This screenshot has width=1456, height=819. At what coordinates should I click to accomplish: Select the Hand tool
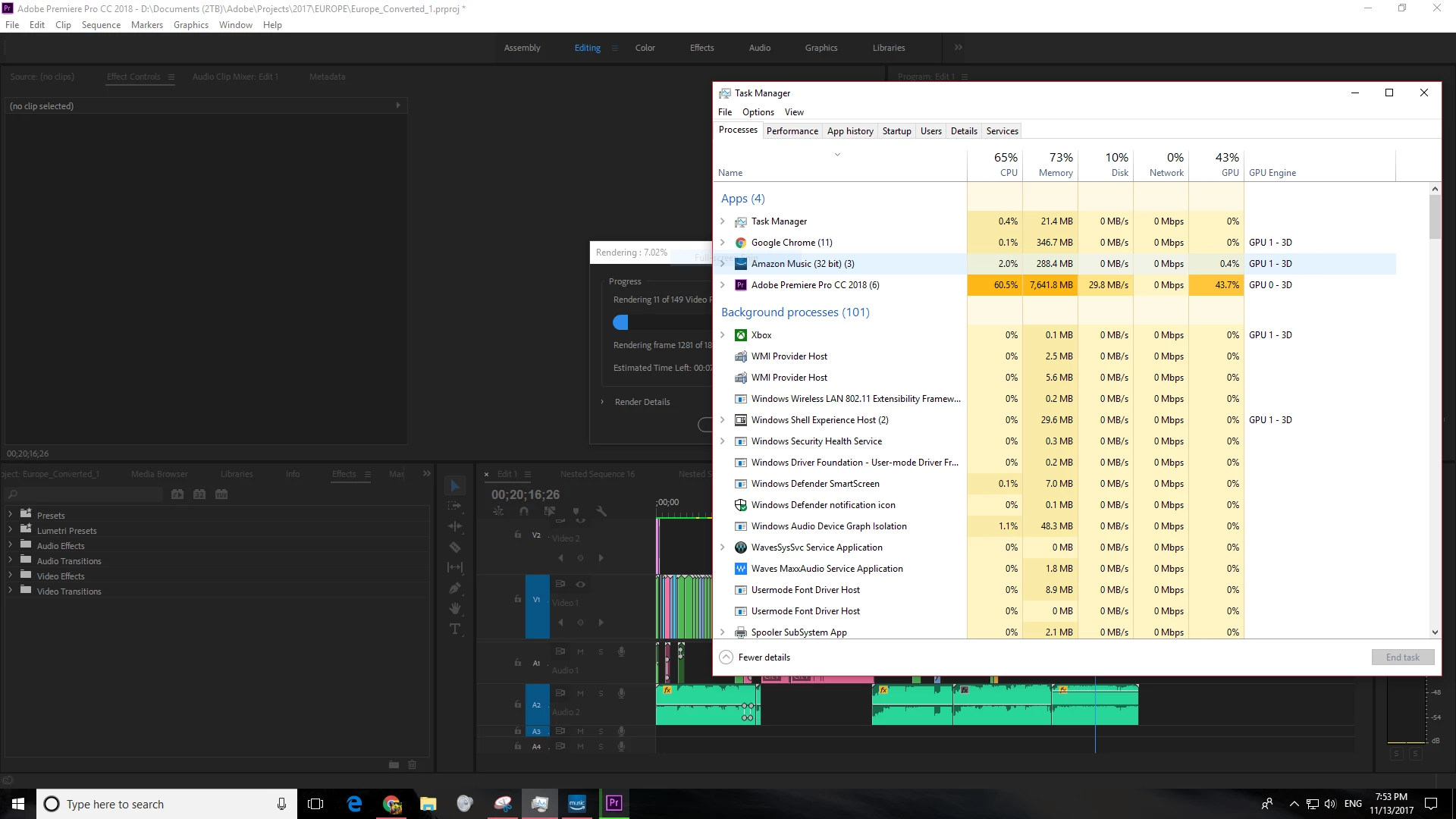pos(455,608)
